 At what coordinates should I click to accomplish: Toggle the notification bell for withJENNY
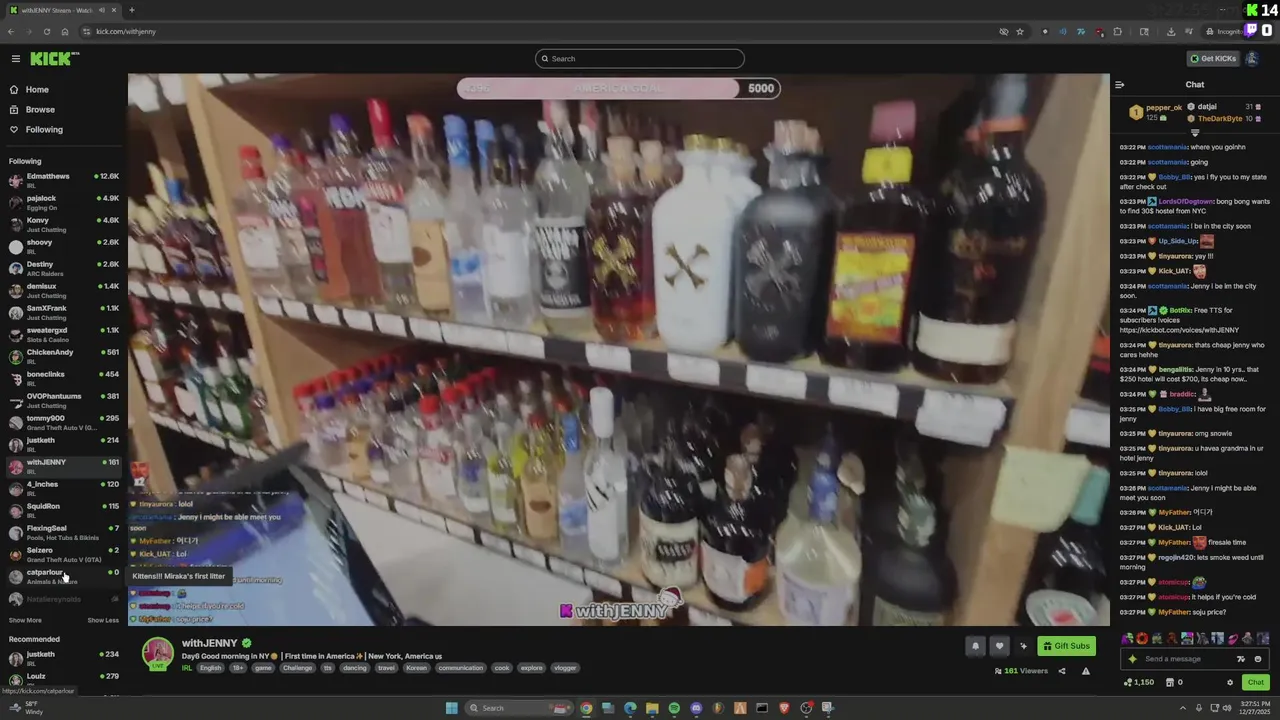[975, 646]
